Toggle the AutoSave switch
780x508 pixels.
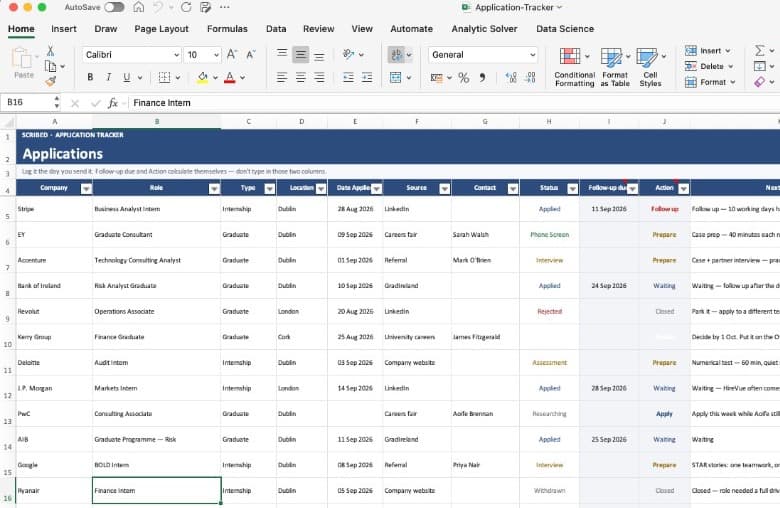(x=114, y=7)
